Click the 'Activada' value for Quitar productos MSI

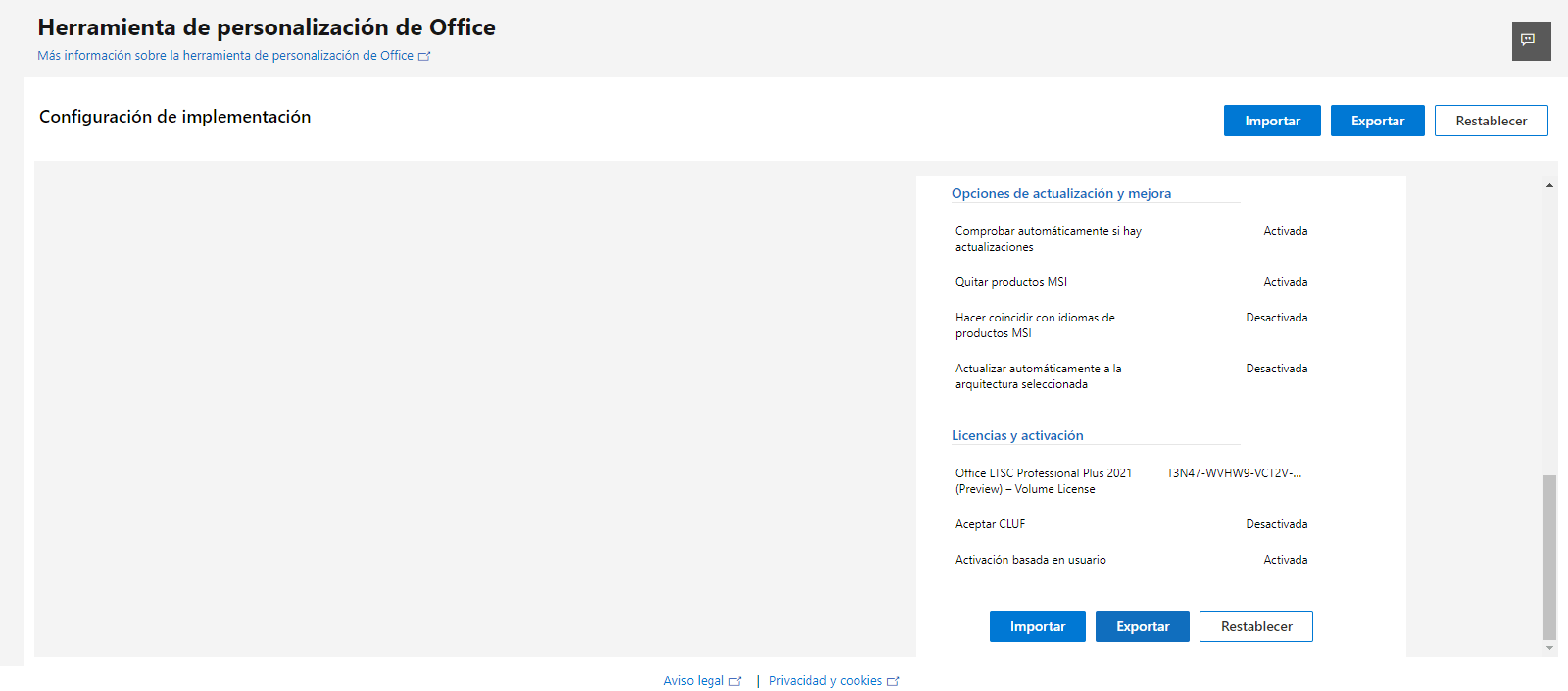point(1286,282)
